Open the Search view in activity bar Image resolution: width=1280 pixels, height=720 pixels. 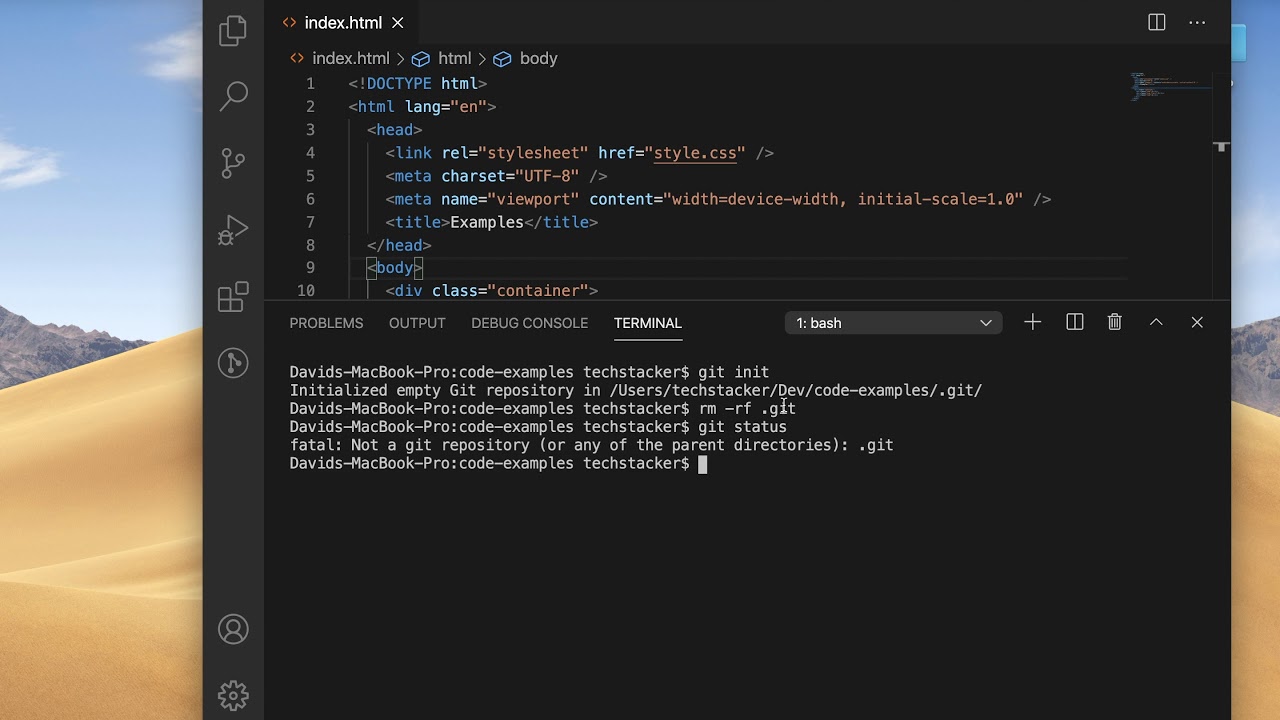click(233, 96)
